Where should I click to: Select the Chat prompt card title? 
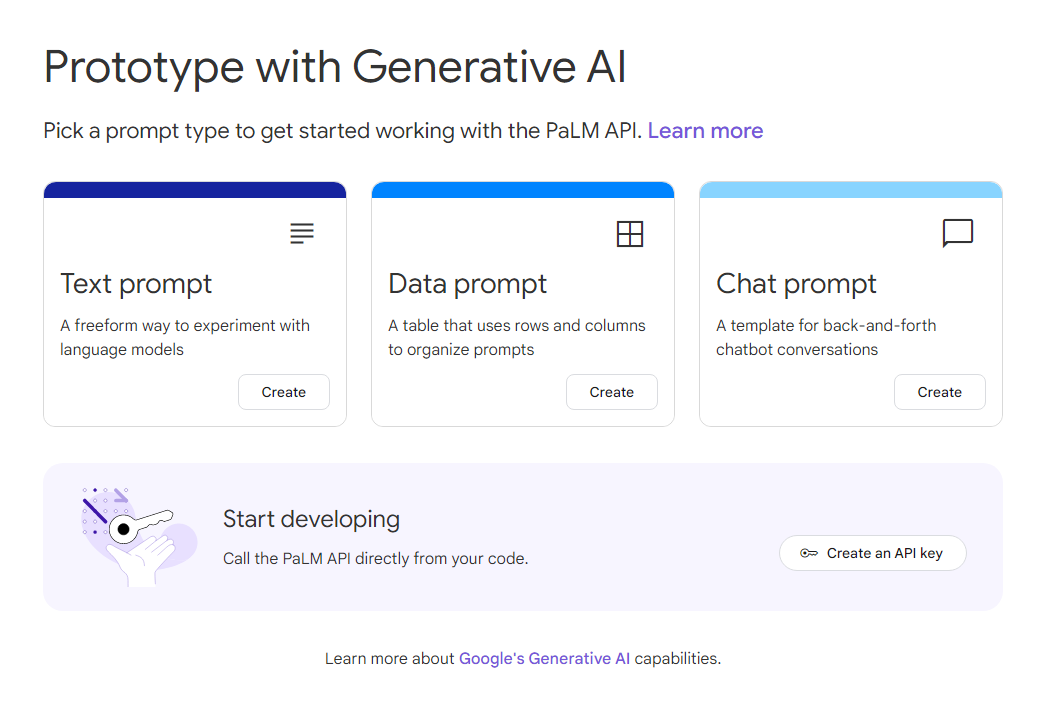796,284
